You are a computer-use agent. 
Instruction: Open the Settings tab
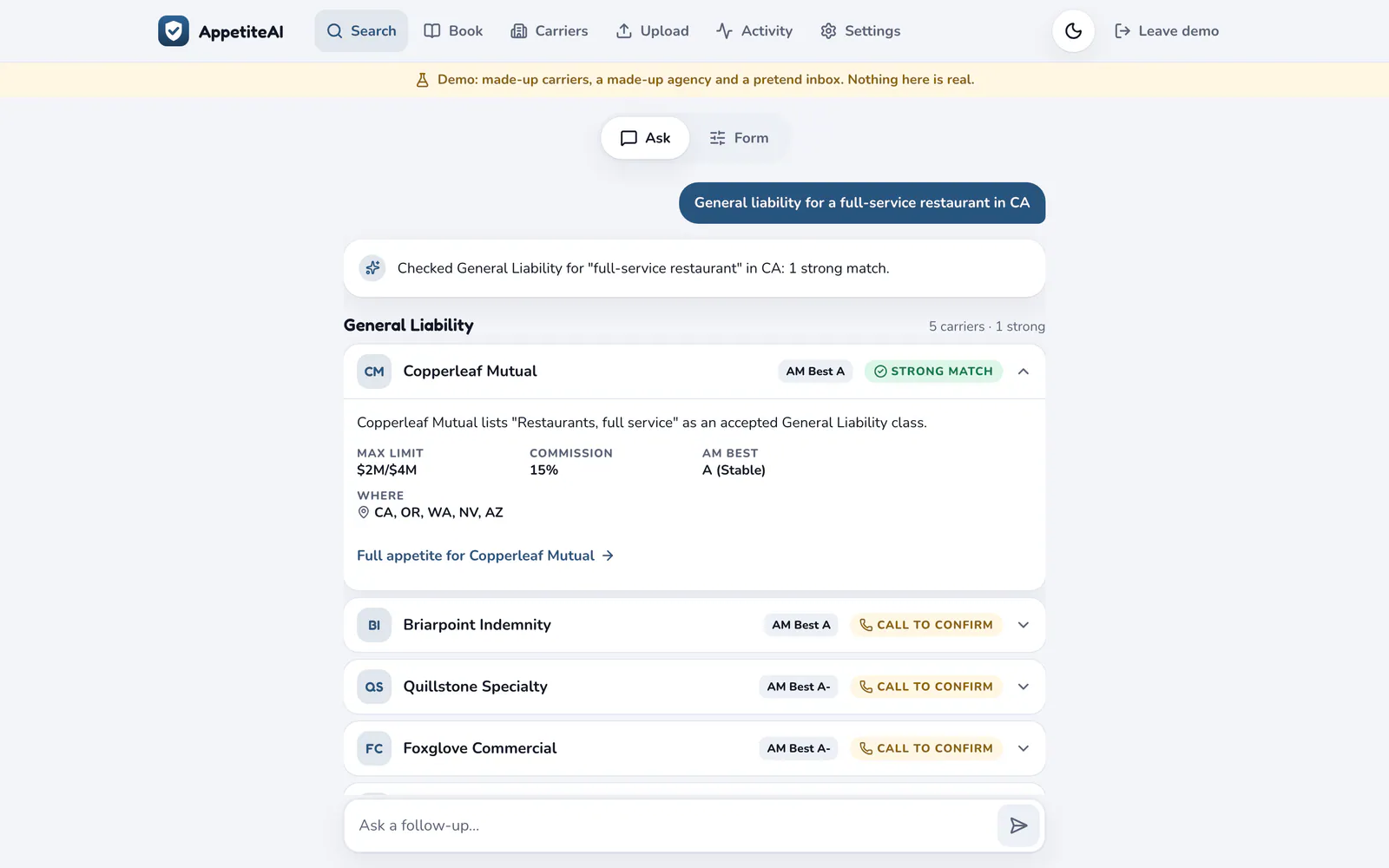pos(860,31)
